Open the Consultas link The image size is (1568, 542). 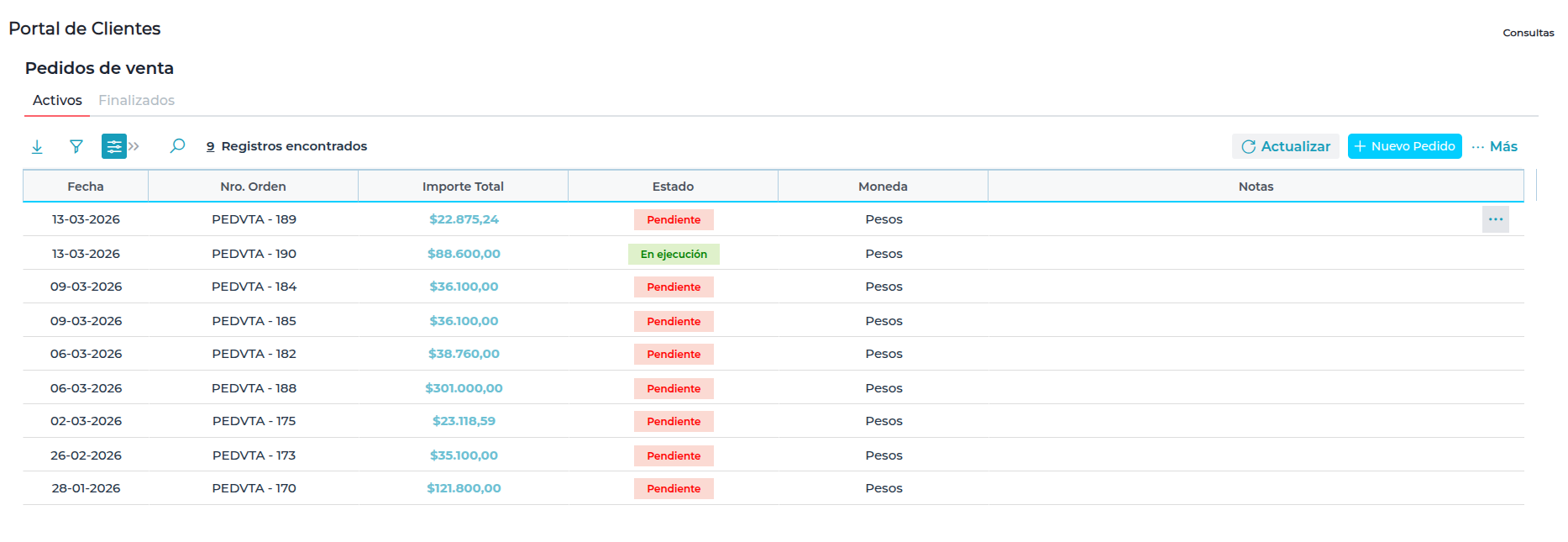(1528, 33)
